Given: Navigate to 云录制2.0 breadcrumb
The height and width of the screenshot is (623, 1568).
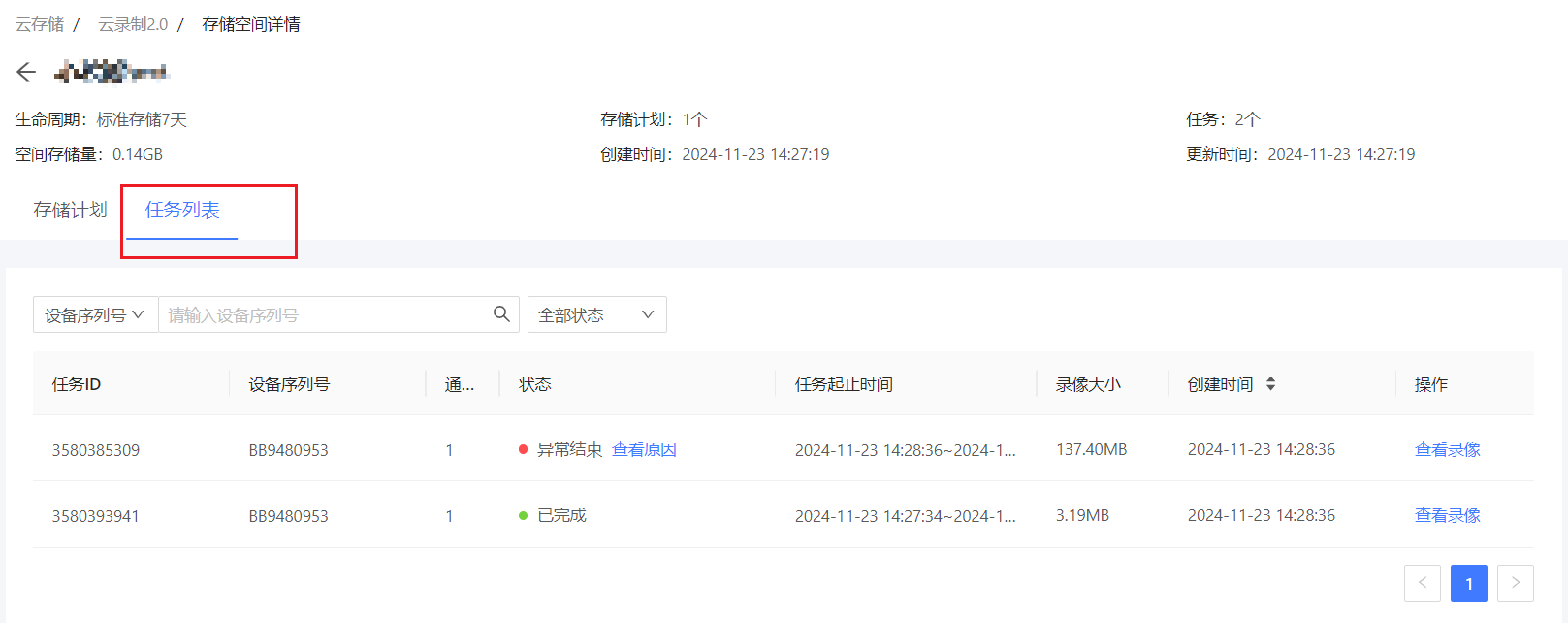Looking at the screenshot, I should [x=133, y=24].
